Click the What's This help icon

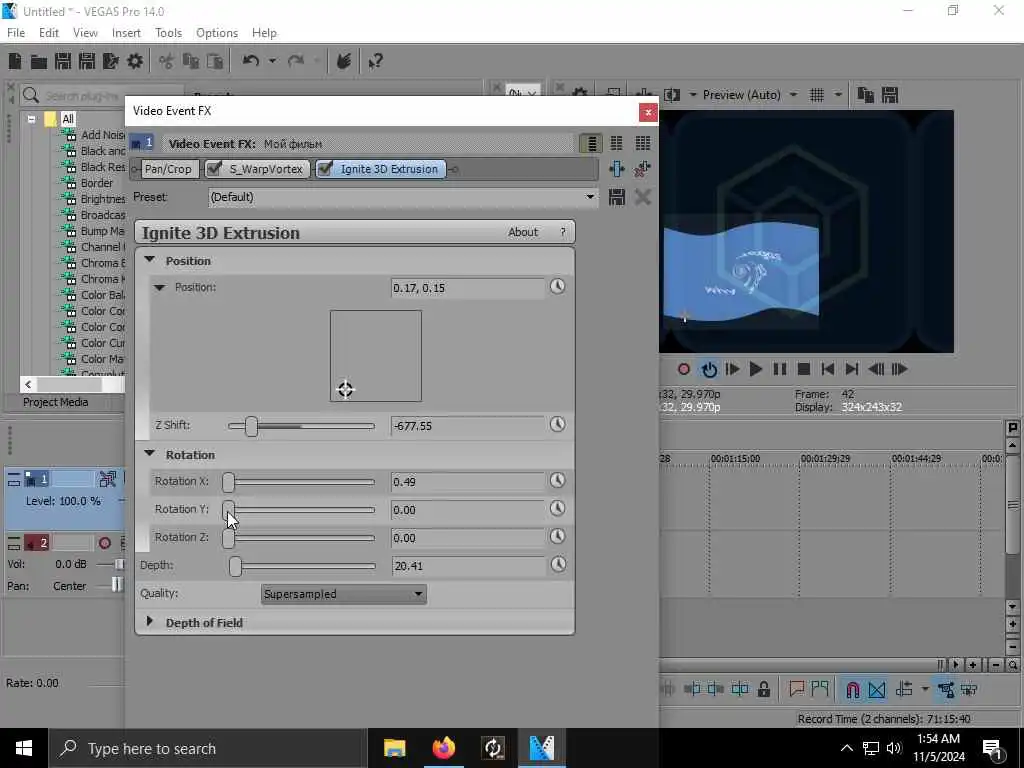[x=375, y=61]
